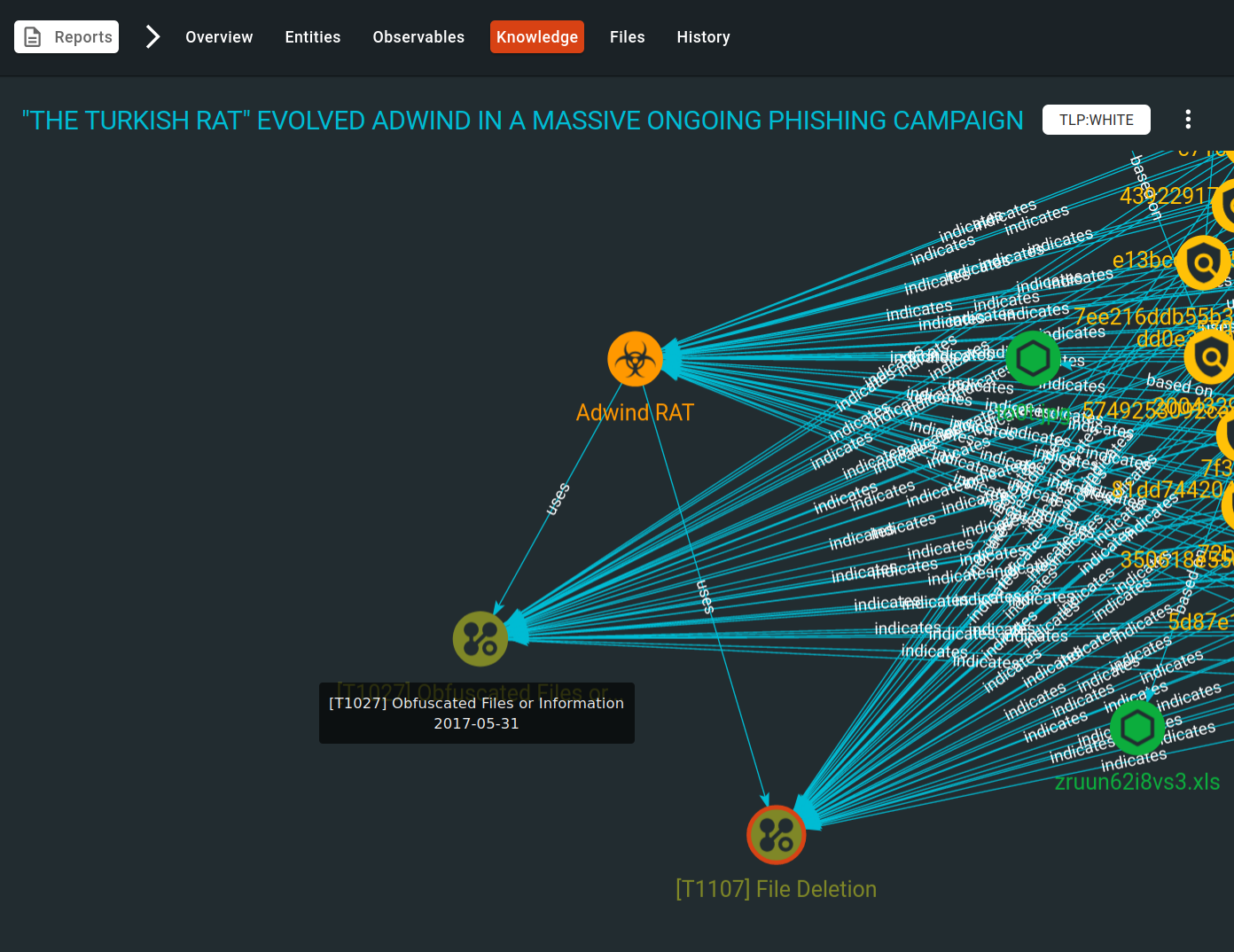Switch to the Entities tab
The image size is (1234, 952).
[313, 37]
